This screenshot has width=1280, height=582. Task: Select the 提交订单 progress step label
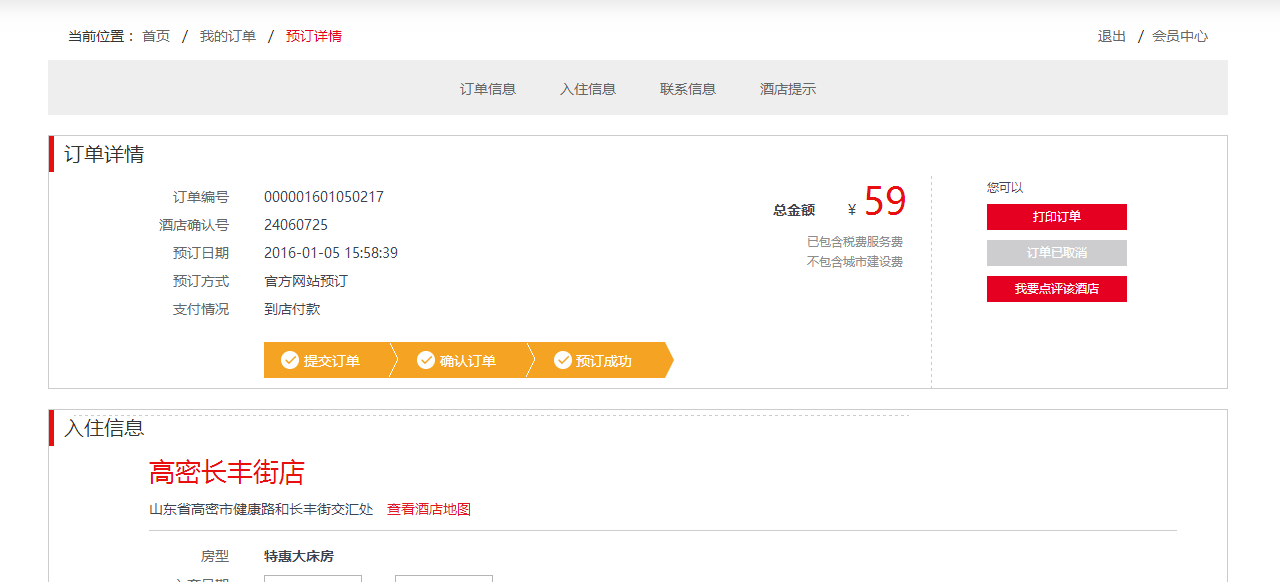click(332, 361)
